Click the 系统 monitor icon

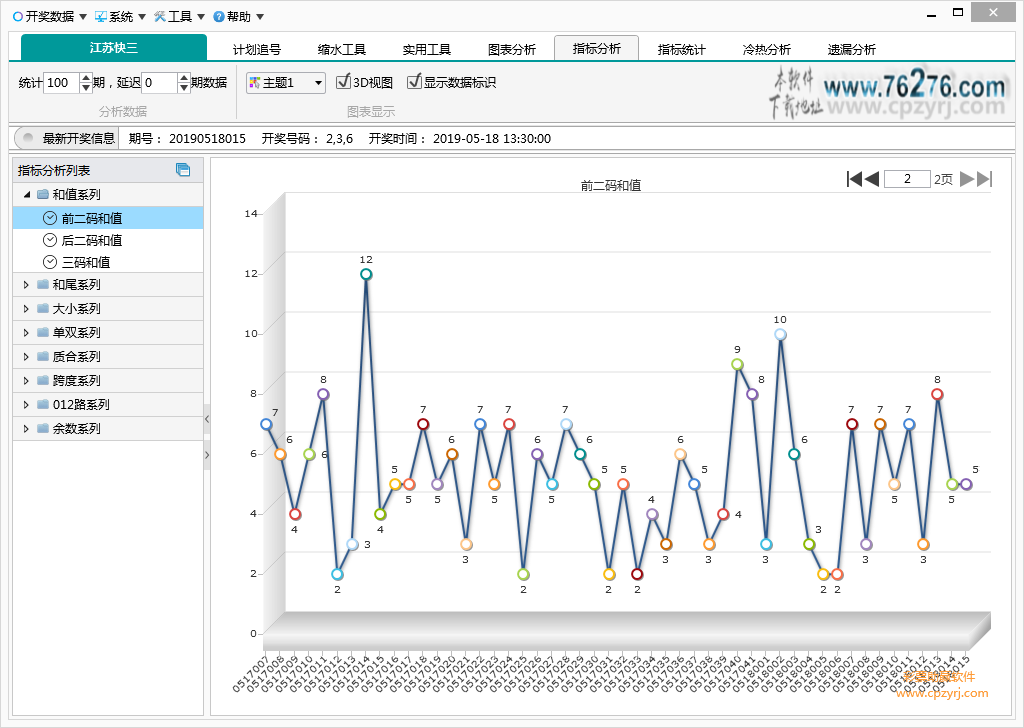click(x=101, y=16)
